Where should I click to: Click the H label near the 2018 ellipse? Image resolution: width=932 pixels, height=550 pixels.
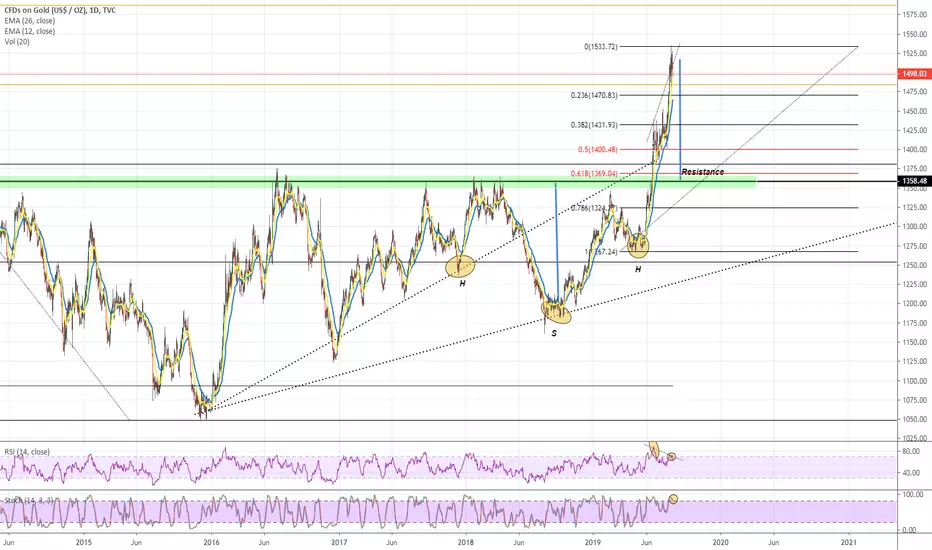[462, 284]
